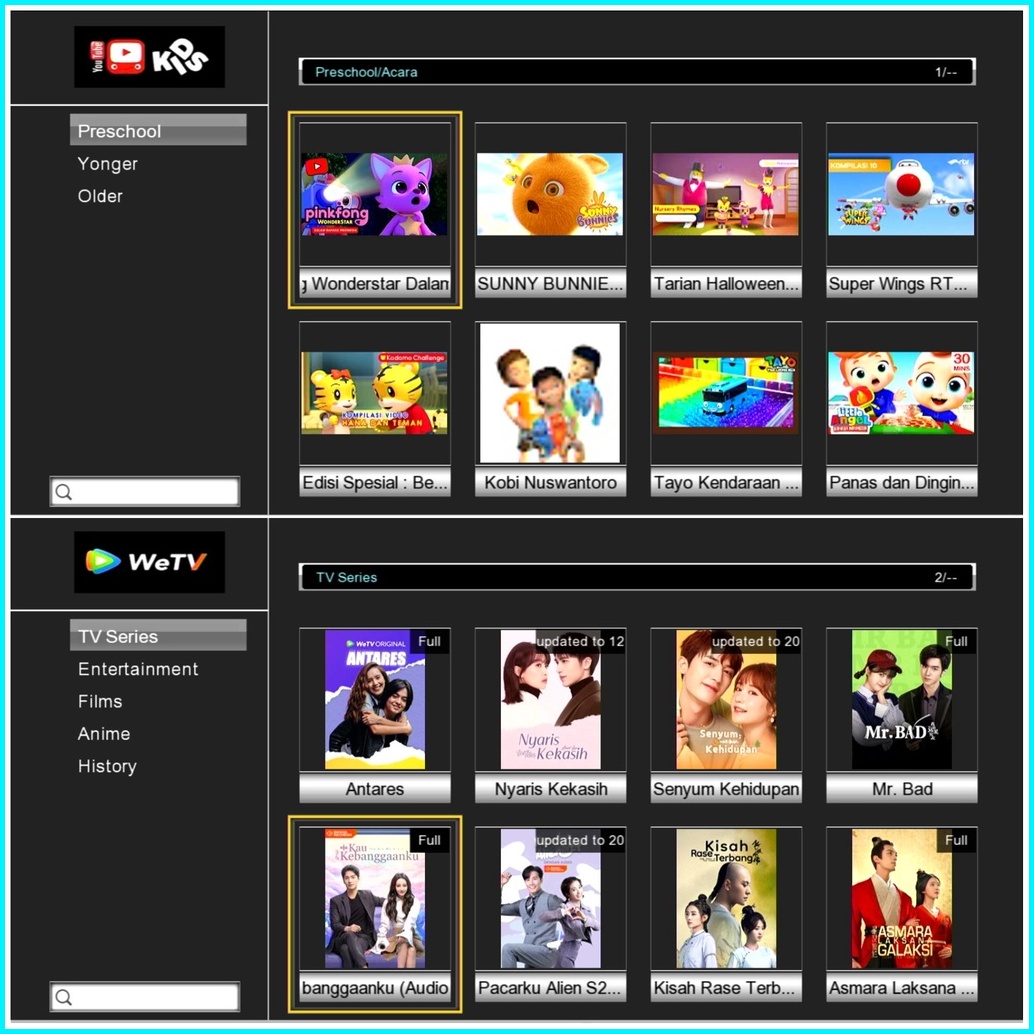Screen dimensions: 1034x1034
Task: Open the Super Wings video thumbnail
Action: click(901, 194)
